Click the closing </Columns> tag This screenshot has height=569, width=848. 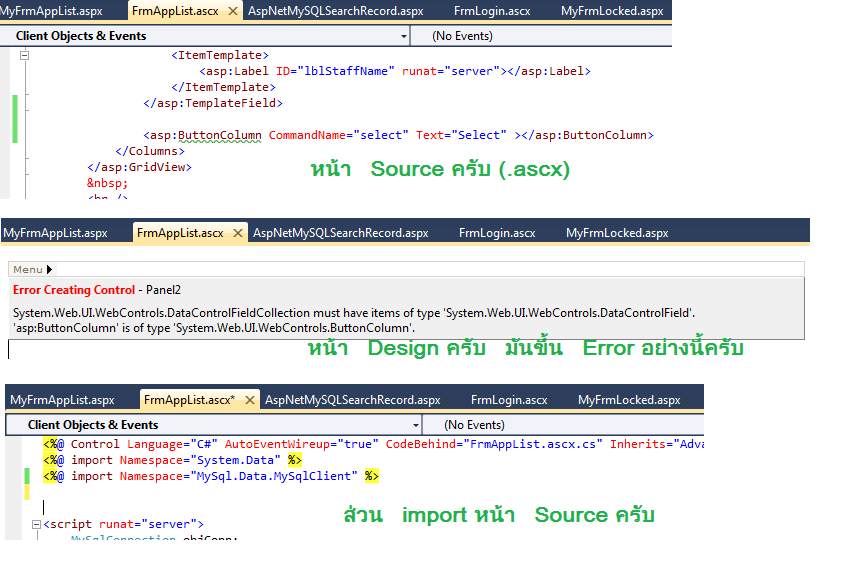150,151
